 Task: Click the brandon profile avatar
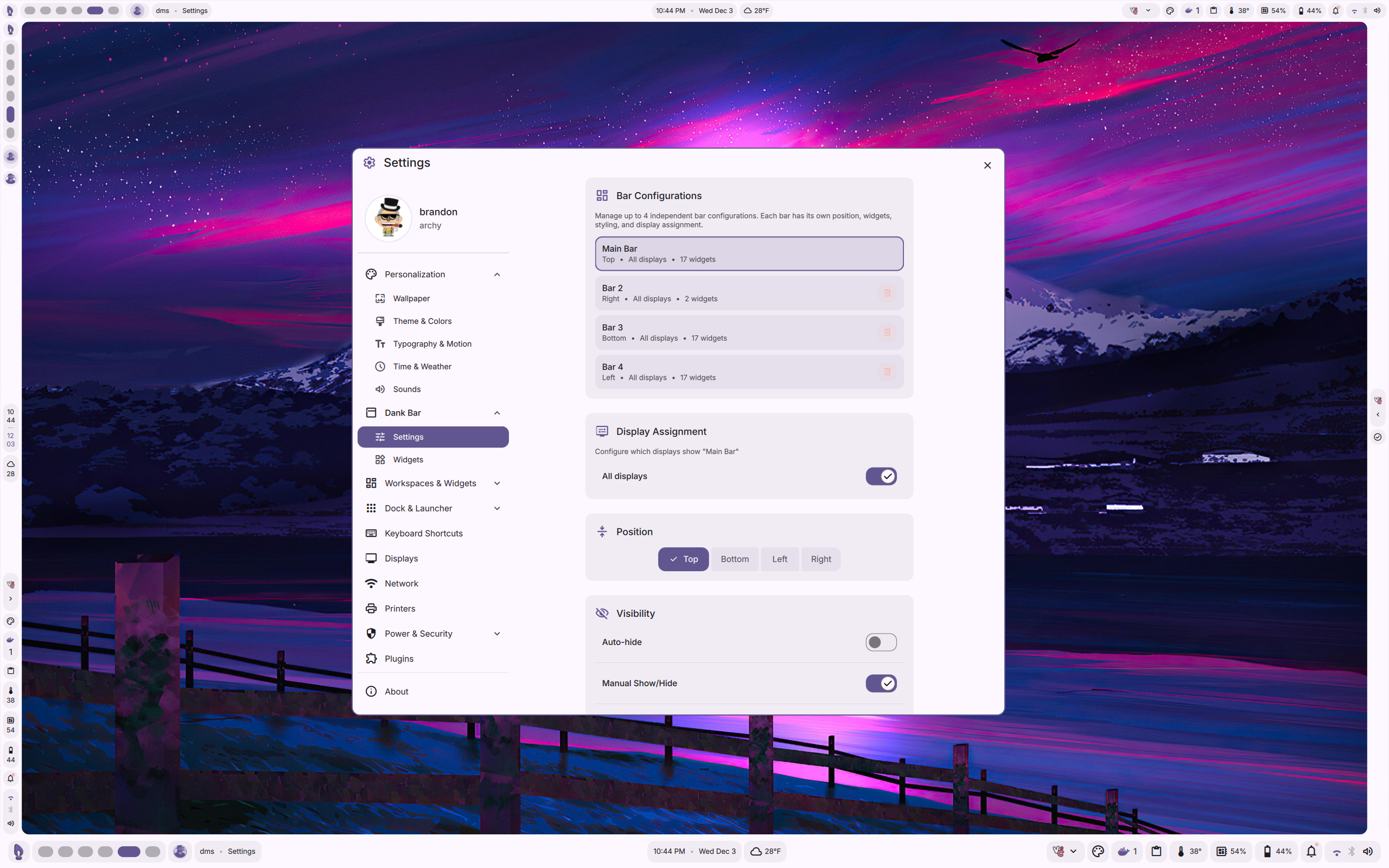click(x=388, y=218)
